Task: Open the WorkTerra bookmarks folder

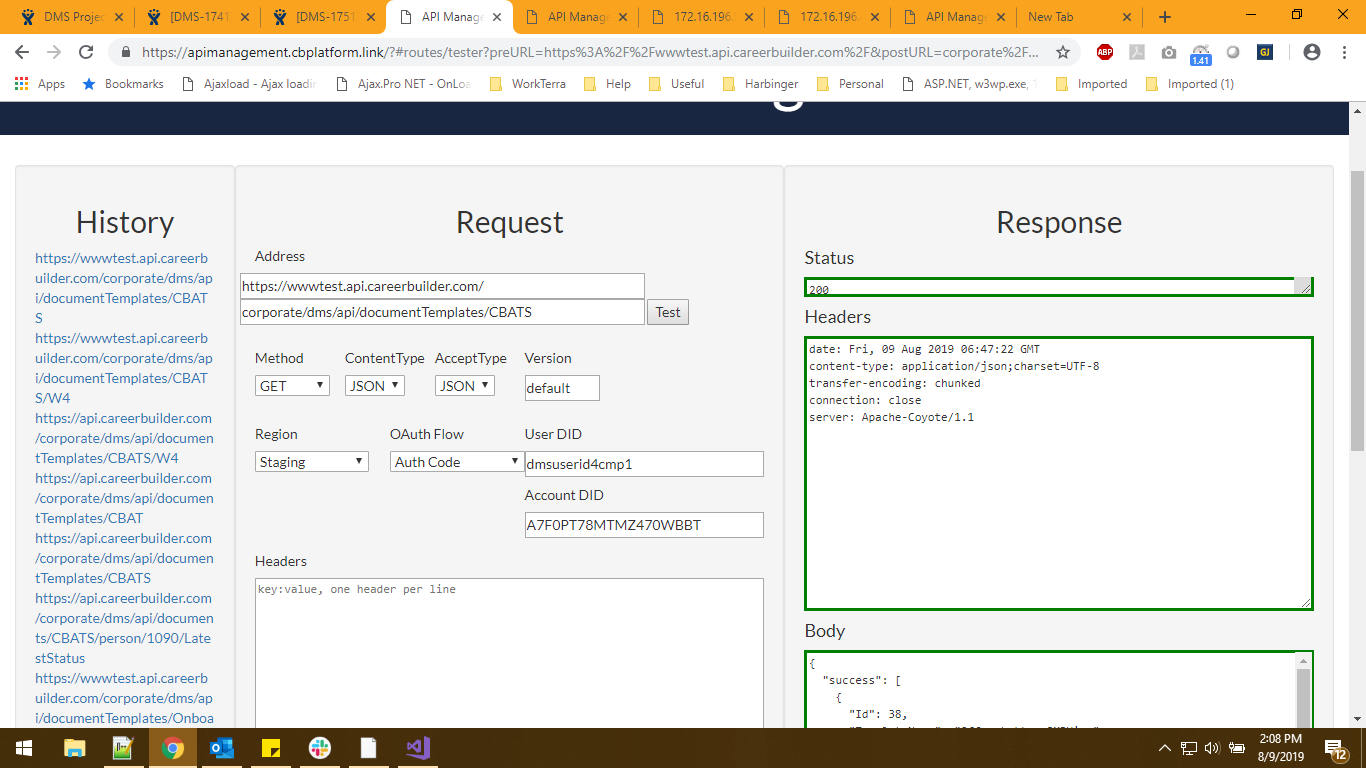Action: 528,84
